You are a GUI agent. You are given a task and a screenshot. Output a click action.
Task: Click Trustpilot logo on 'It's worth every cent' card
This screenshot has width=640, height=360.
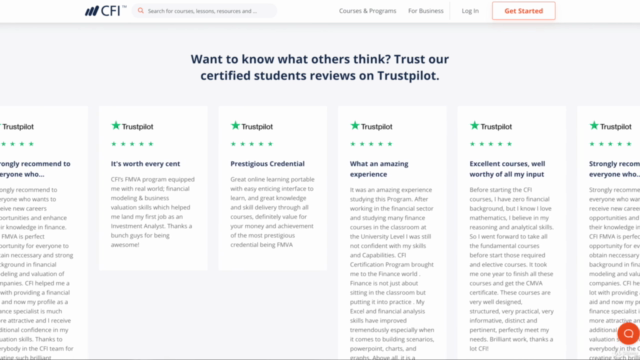pos(132,126)
